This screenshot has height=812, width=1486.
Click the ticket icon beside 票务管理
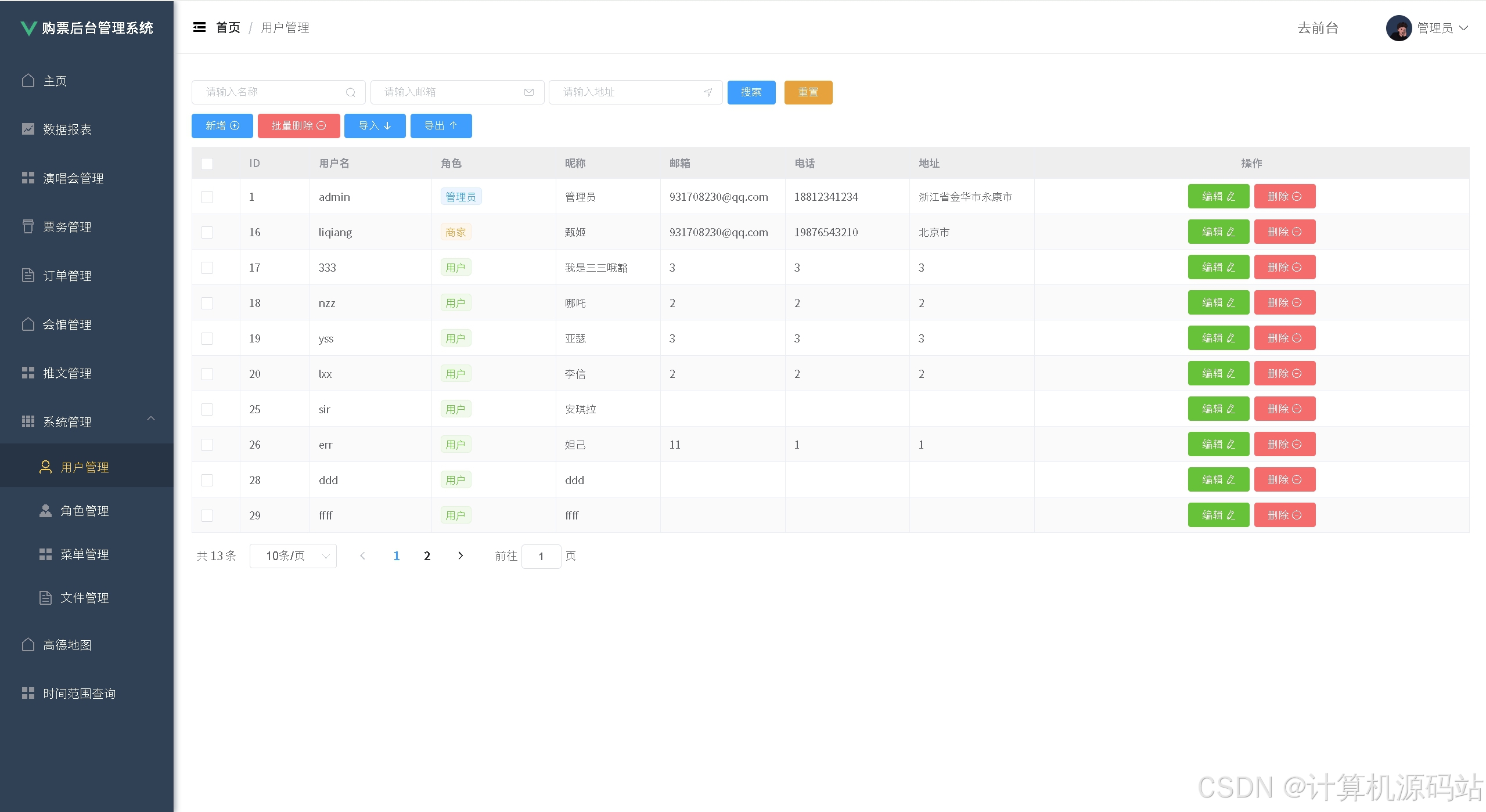[28, 226]
